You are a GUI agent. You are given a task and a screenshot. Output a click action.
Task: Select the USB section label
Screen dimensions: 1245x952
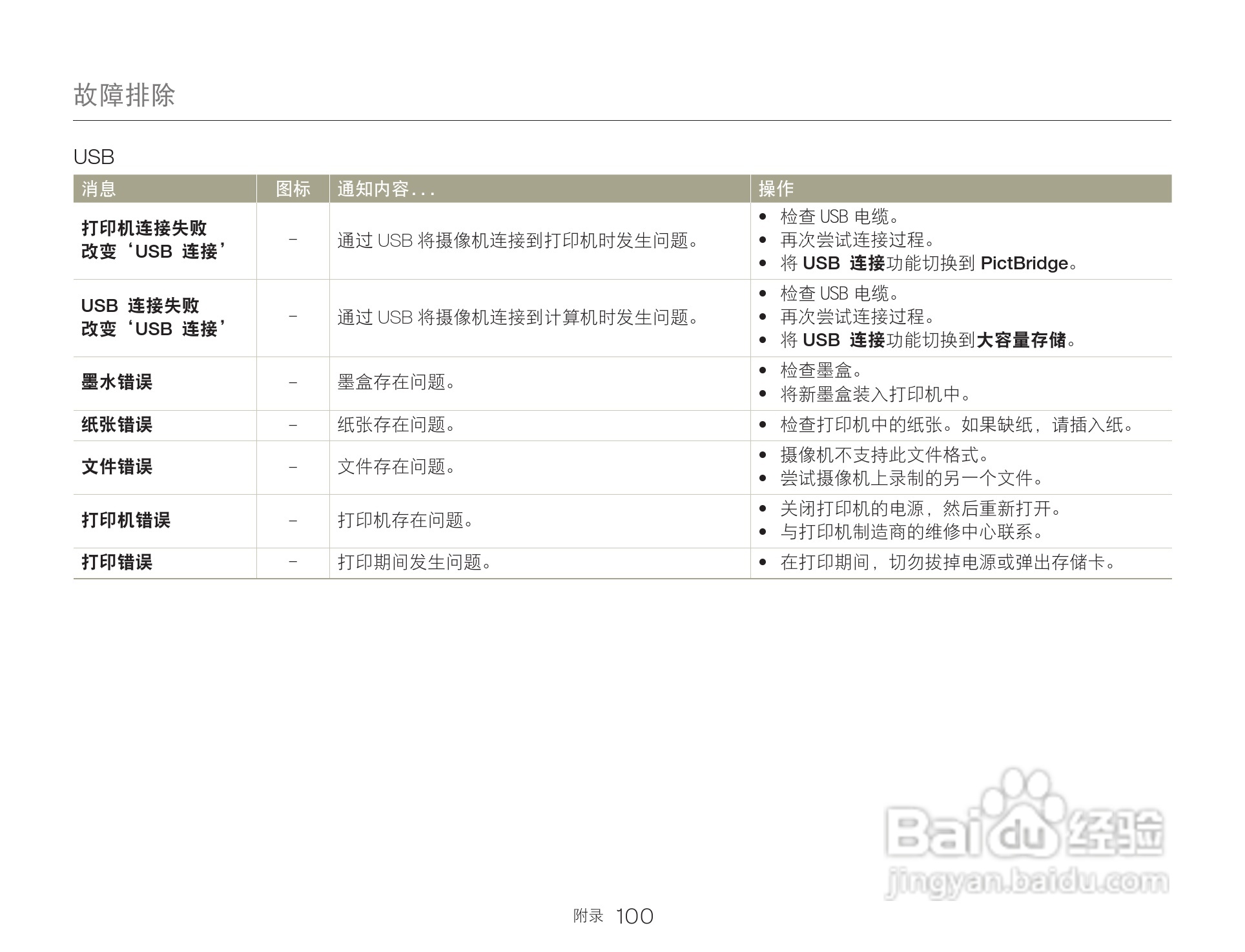coord(94,156)
